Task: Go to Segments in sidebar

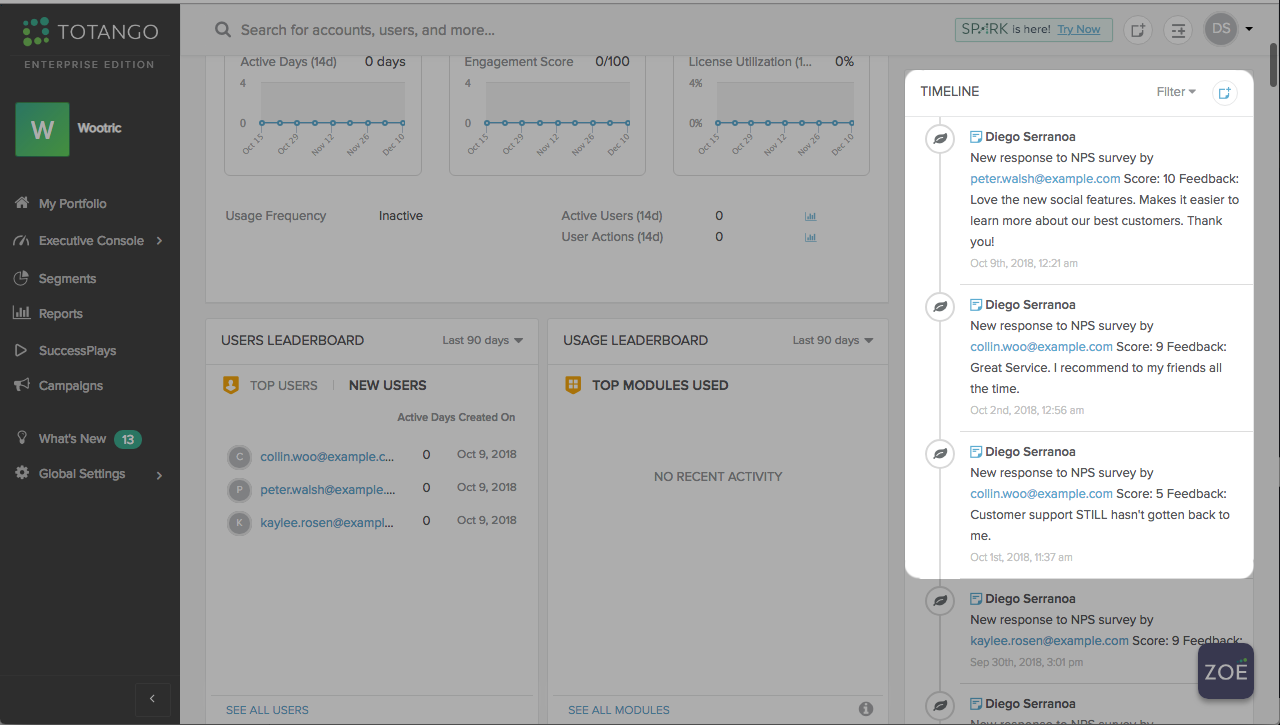Action: (x=67, y=279)
